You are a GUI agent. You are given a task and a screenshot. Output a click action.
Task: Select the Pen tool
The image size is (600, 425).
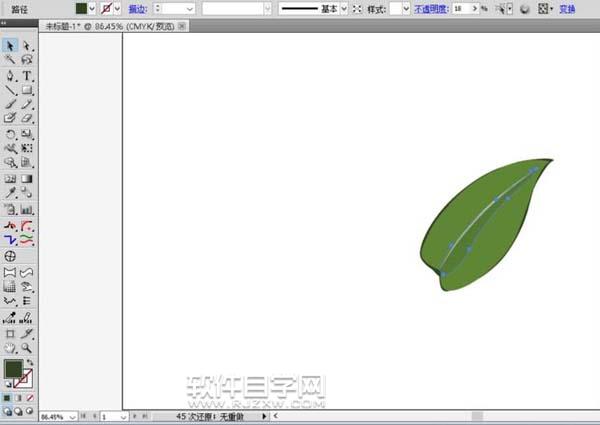(x=10, y=76)
